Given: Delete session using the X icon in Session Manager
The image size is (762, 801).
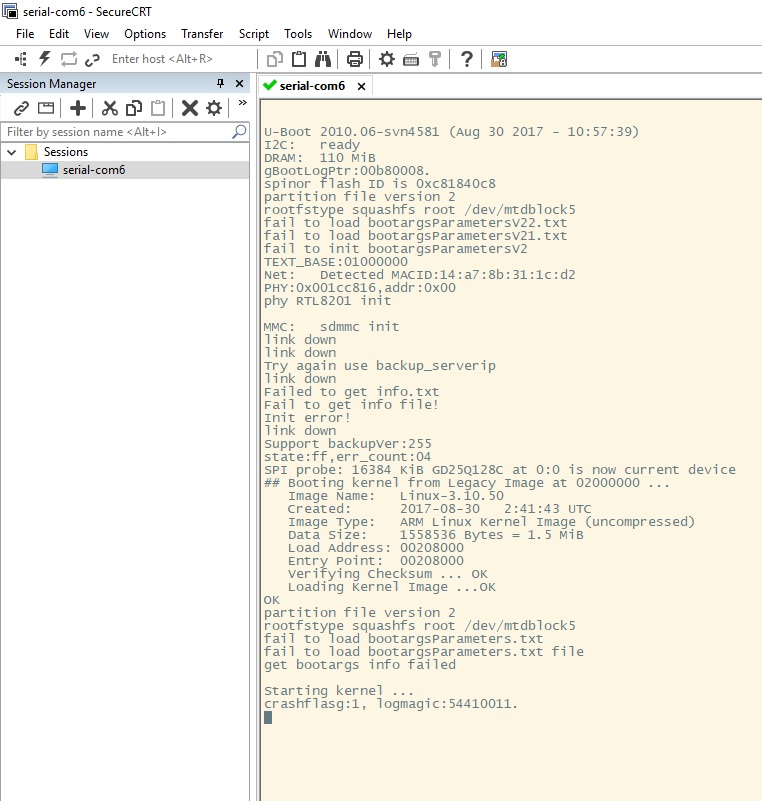Looking at the screenshot, I should click(x=189, y=108).
